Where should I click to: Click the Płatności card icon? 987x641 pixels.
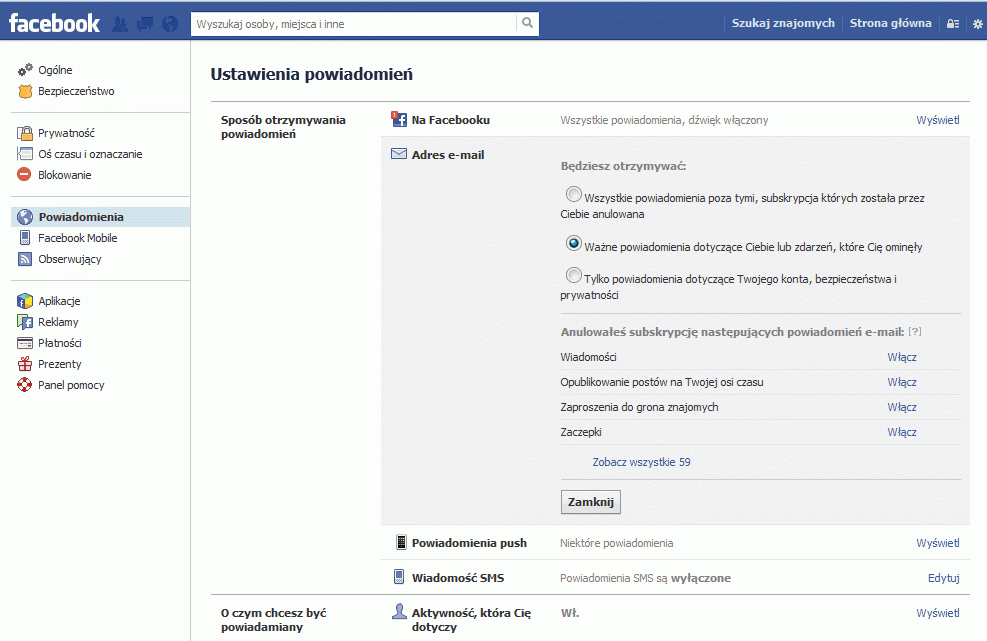25,343
